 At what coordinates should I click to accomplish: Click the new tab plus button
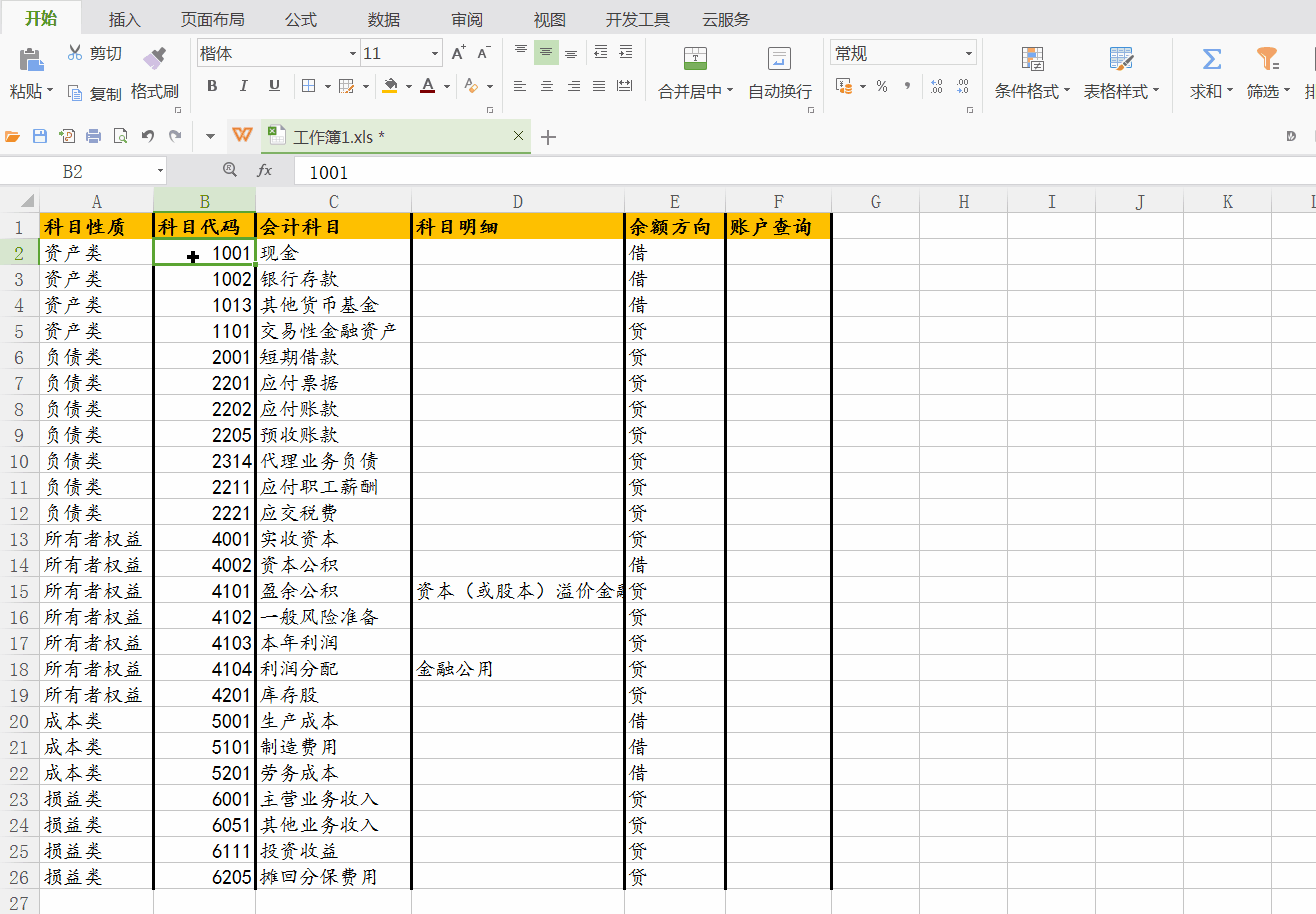tap(548, 137)
